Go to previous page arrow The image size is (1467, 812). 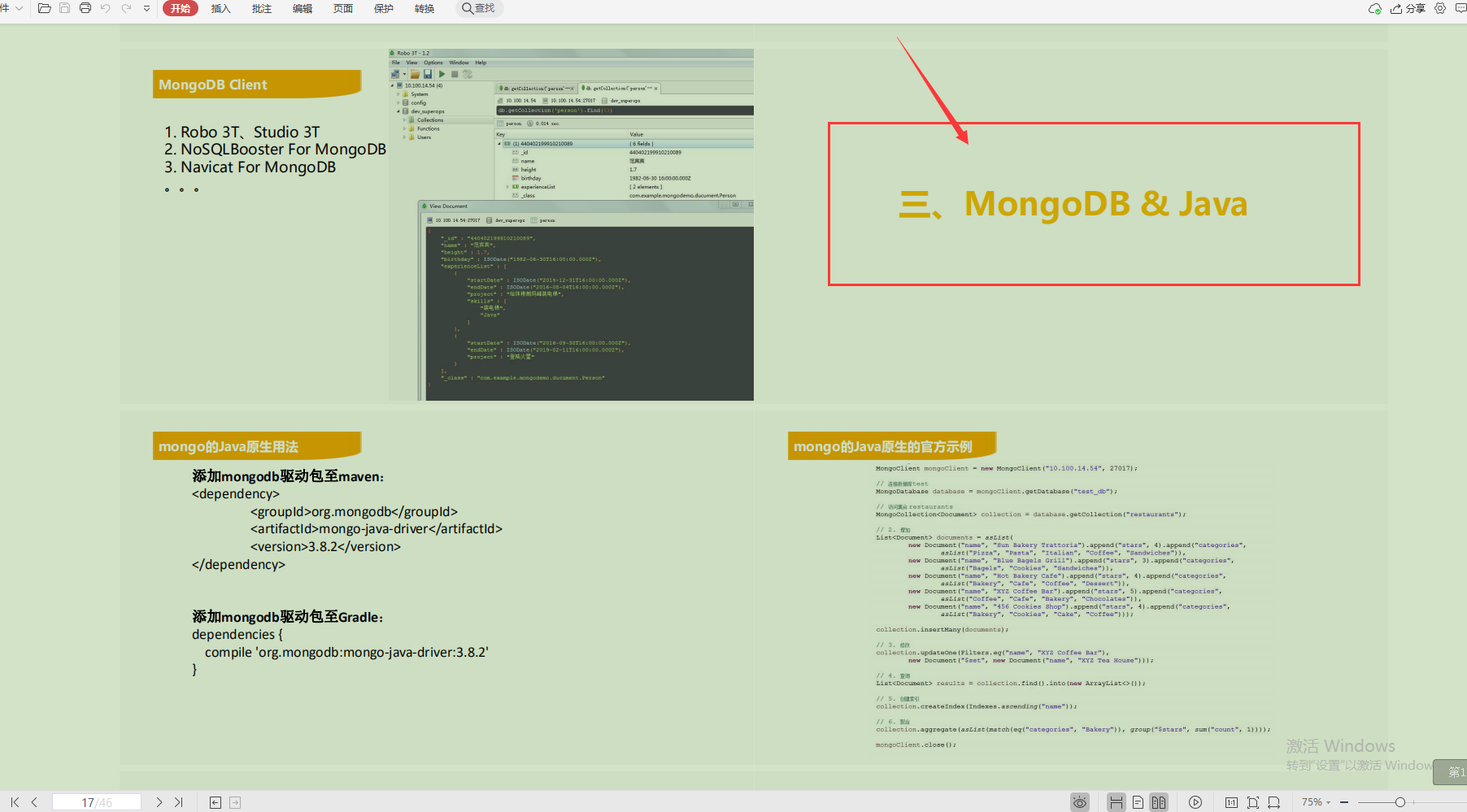point(34,802)
